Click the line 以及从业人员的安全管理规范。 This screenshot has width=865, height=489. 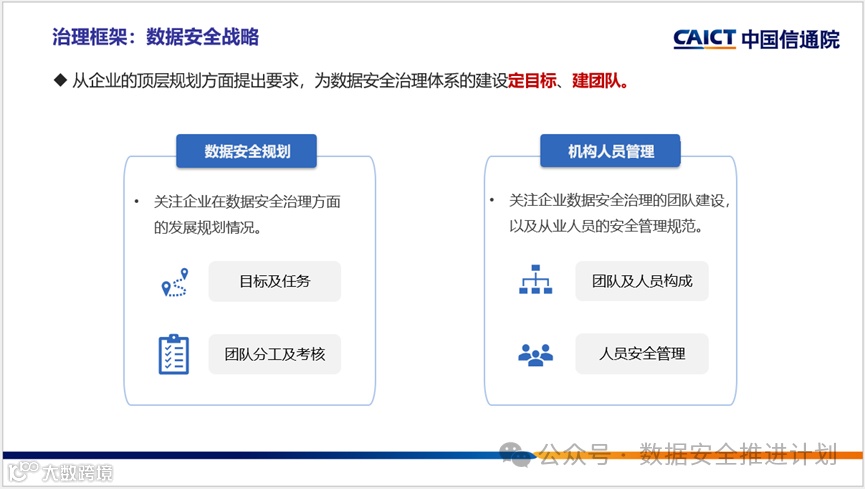click(x=606, y=226)
